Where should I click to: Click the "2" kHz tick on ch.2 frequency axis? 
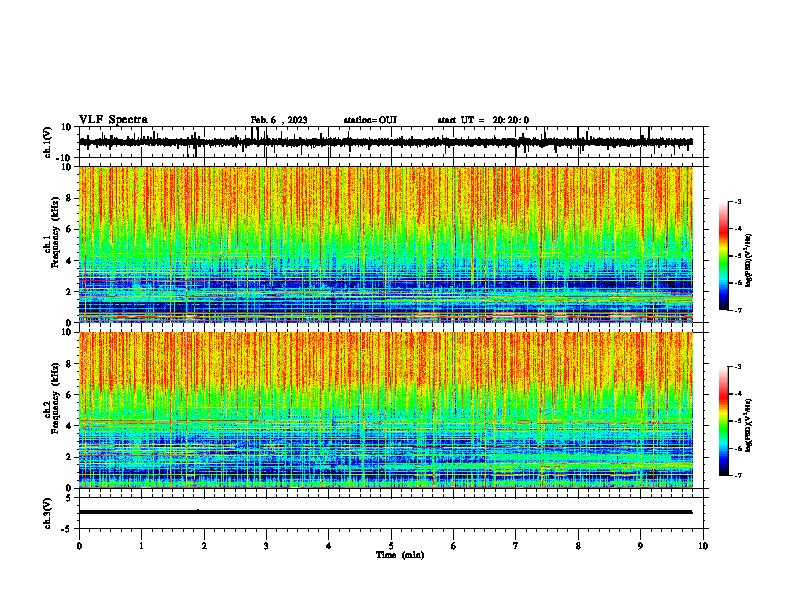69,457
